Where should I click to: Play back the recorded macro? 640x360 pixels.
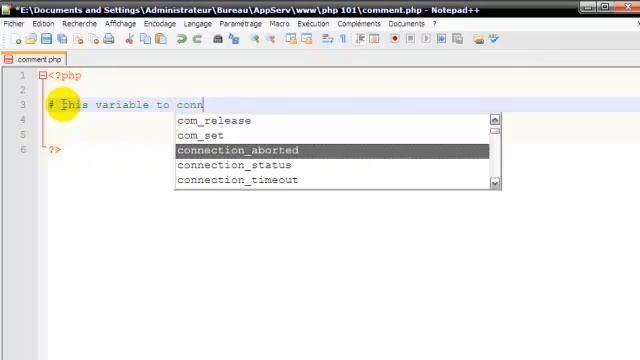(426, 39)
